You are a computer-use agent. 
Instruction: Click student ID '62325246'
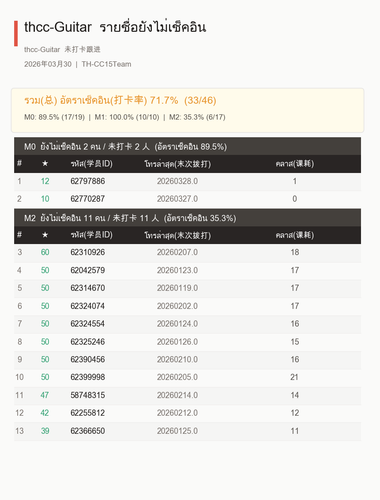88,342
